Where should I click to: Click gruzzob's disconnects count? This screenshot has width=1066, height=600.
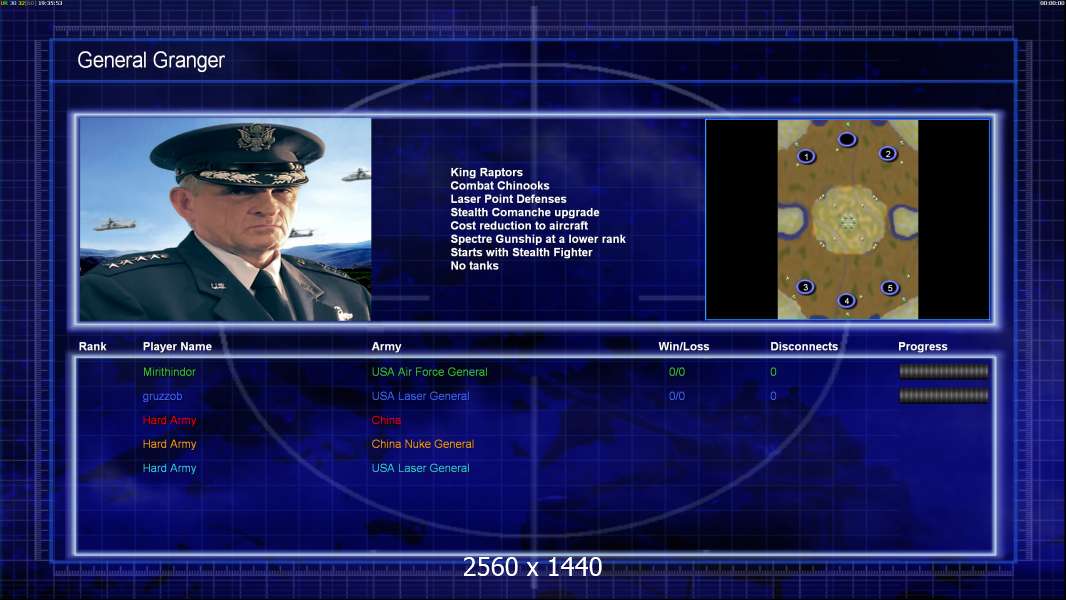click(x=773, y=396)
